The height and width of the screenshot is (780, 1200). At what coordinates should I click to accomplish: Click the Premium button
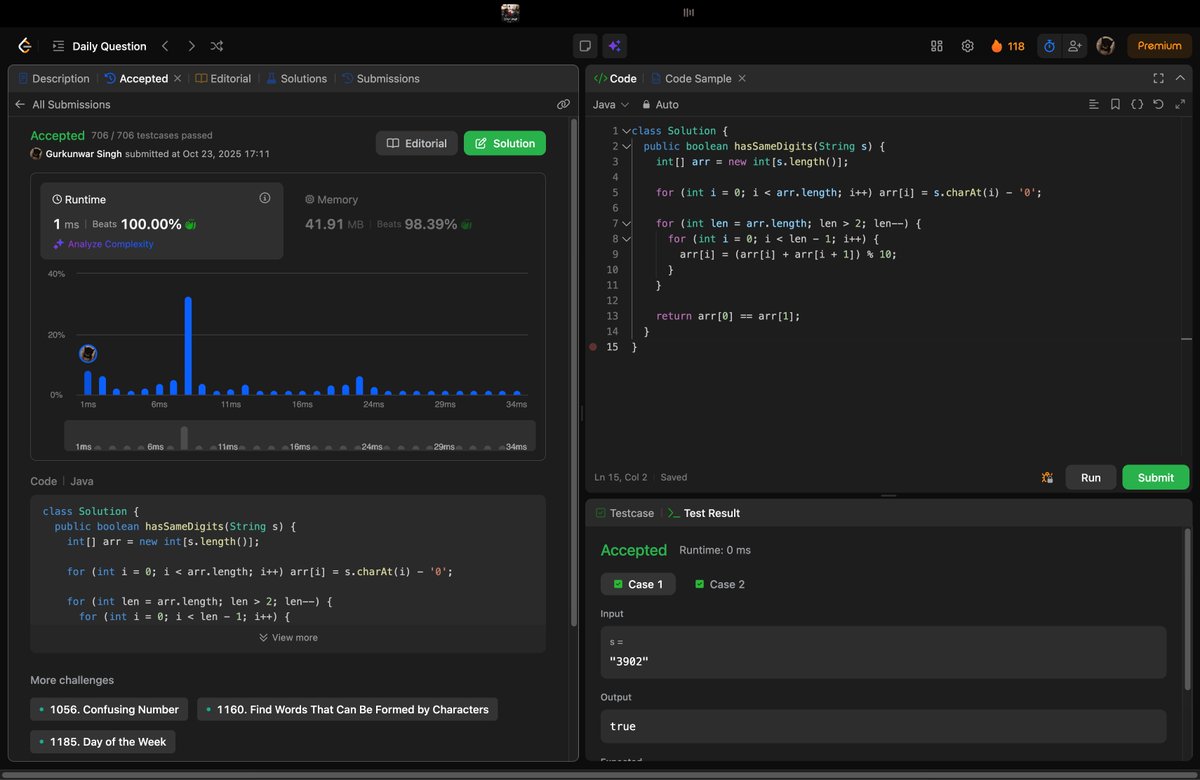pyautogui.click(x=1160, y=46)
